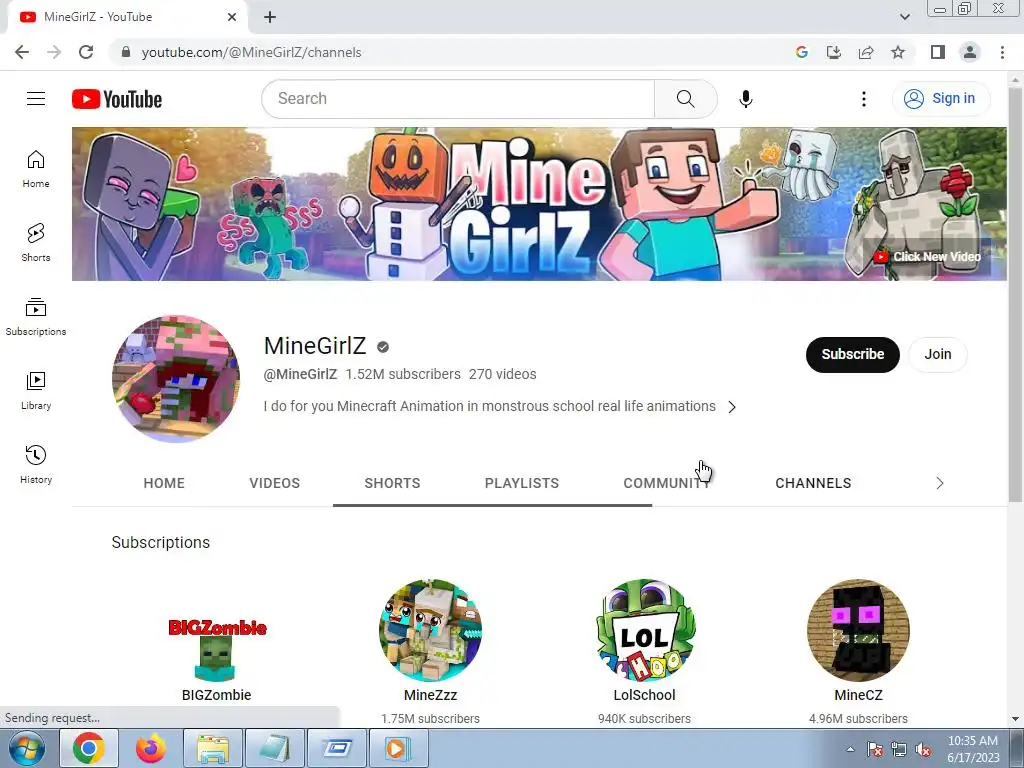This screenshot has width=1024, height=768.
Task: Open the YouTube hamburger guide menu
Action: coord(36,99)
